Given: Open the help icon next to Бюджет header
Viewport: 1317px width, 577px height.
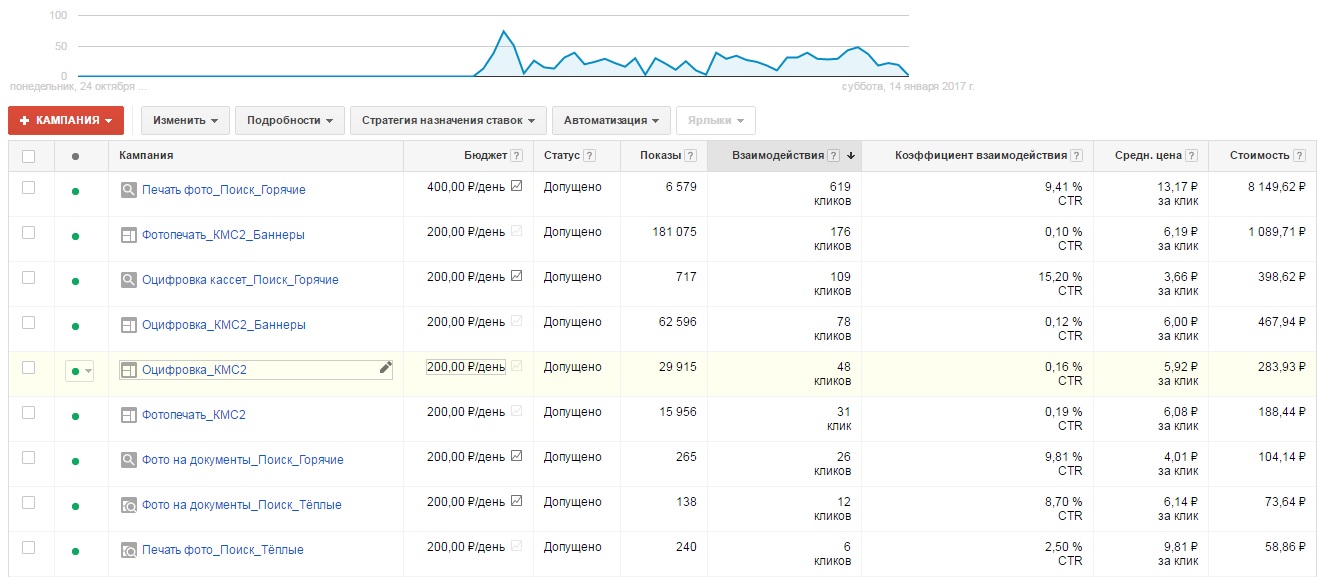Looking at the screenshot, I should pyautogui.click(x=516, y=156).
